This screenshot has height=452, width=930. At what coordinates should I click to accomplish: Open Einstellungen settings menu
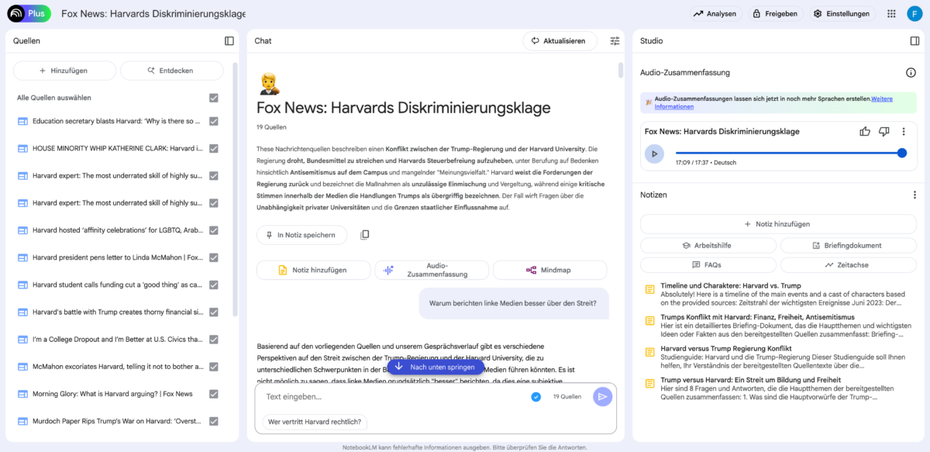click(x=843, y=14)
